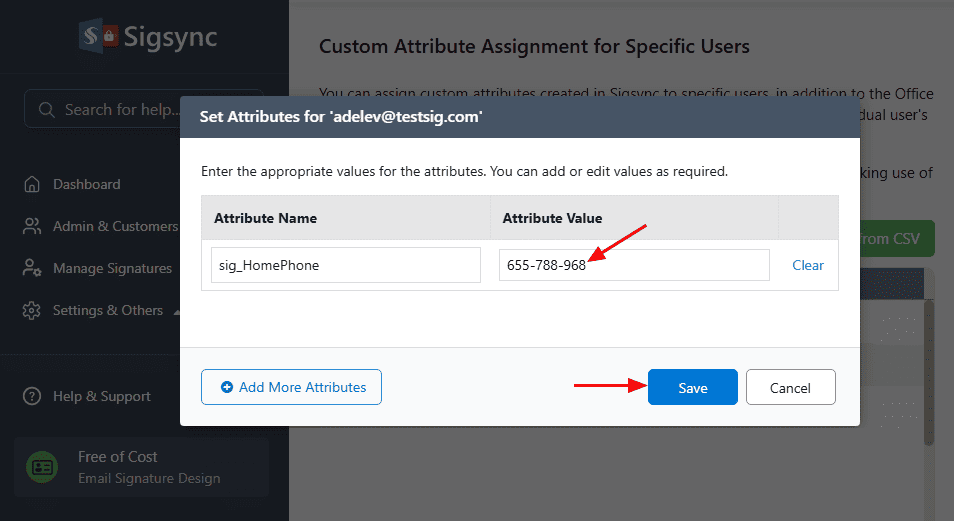Save the attribute values
954x521 pixels.
pyautogui.click(x=692, y=388)
